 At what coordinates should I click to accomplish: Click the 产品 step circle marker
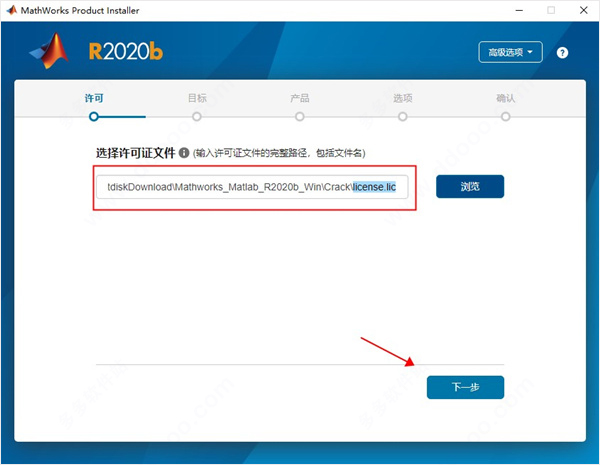[x=300, y=116]
